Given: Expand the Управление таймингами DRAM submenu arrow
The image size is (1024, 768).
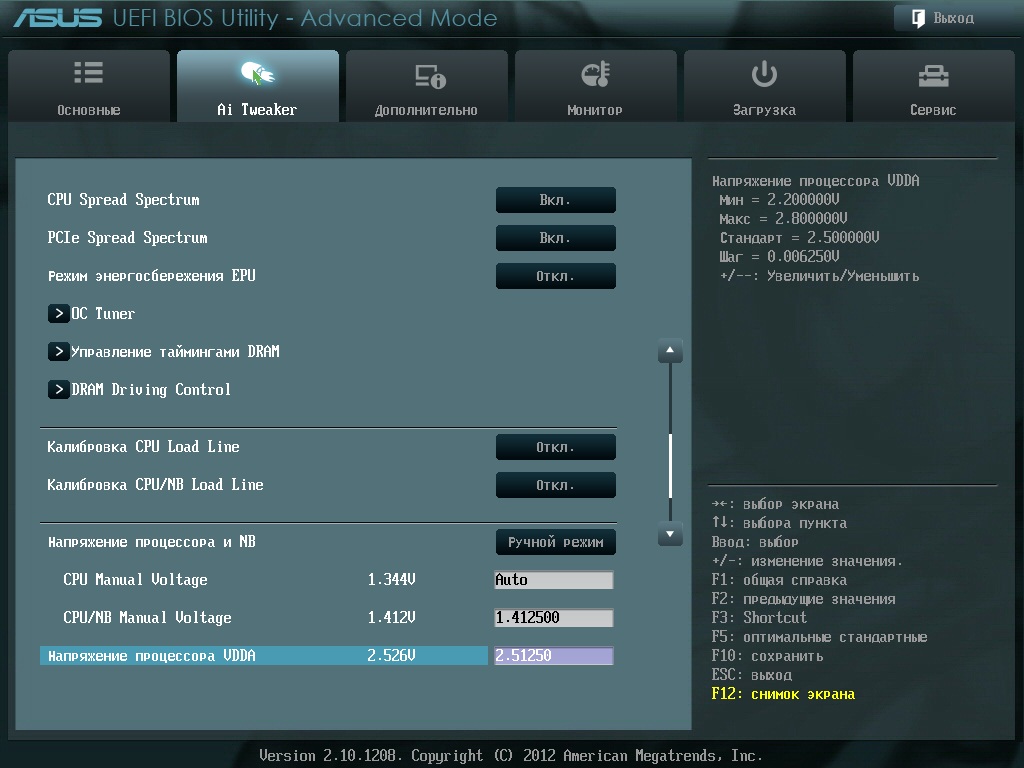Looking at the screenshot, I should click(59, 351).
